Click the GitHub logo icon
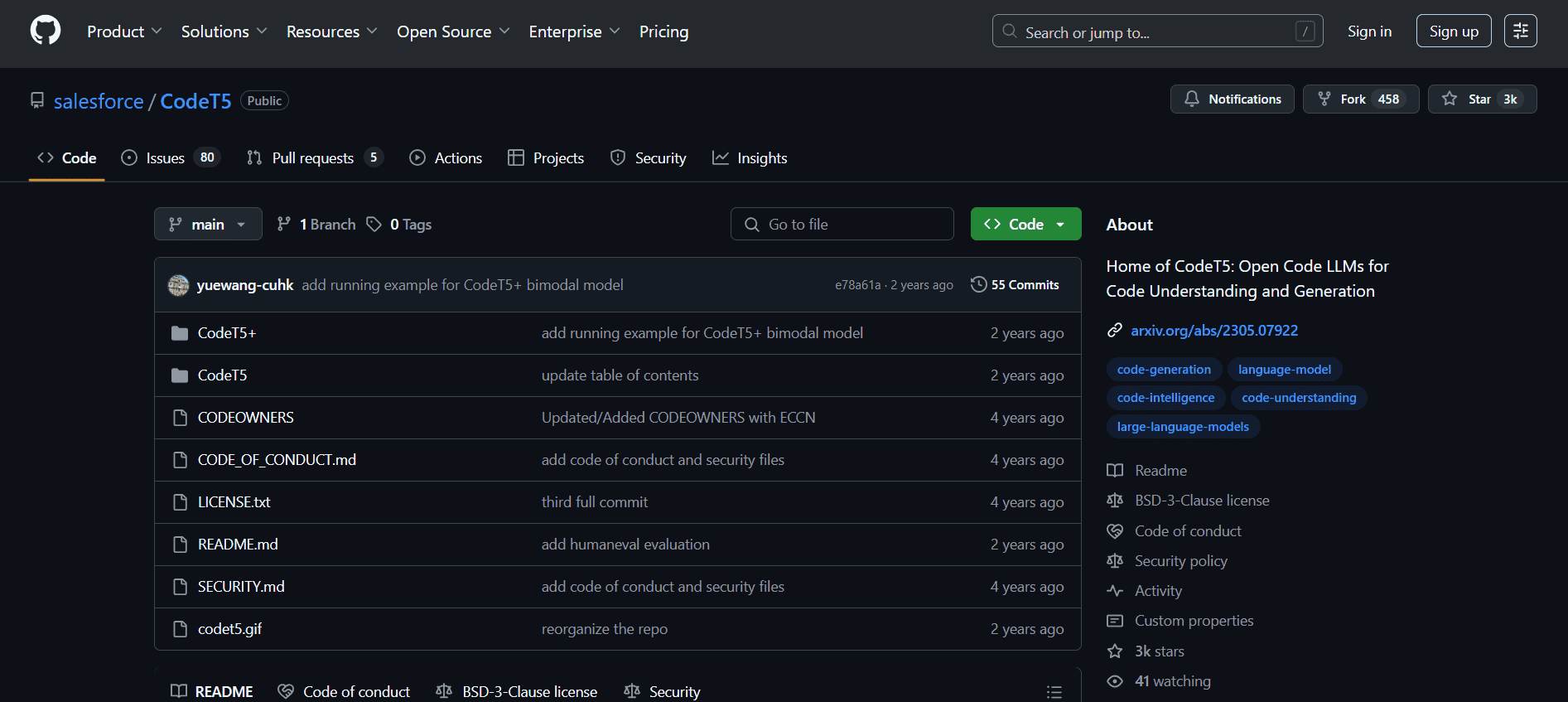The image size is (1568, 702). click(46, 31)
